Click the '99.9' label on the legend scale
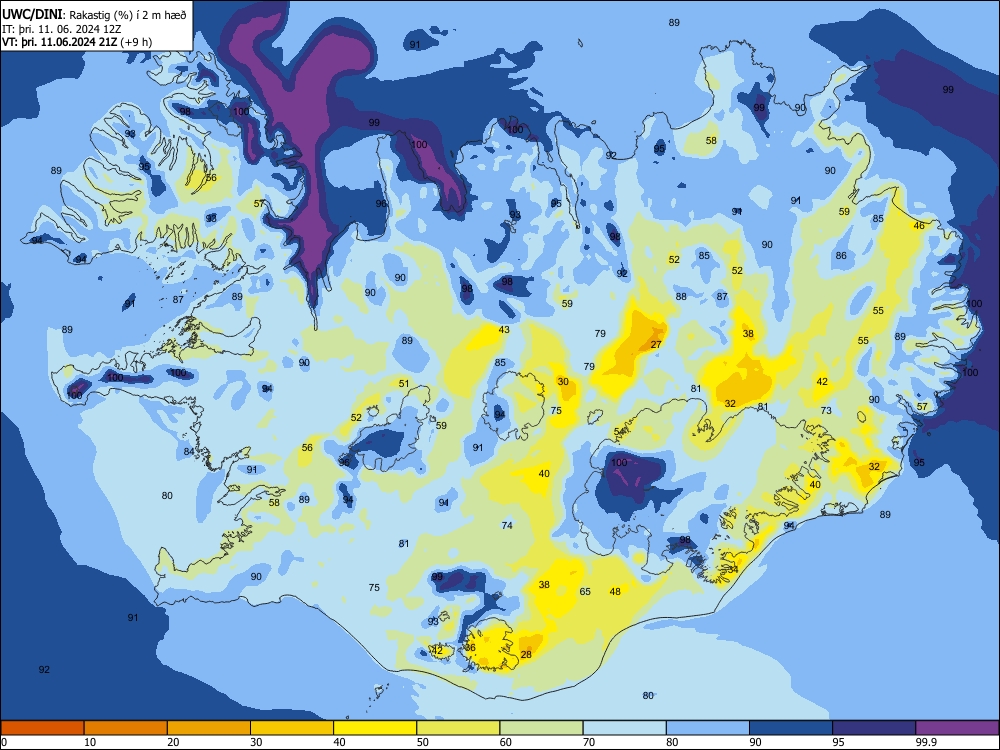The width and height of the screenshot is (1000, 750). (925, 742)
